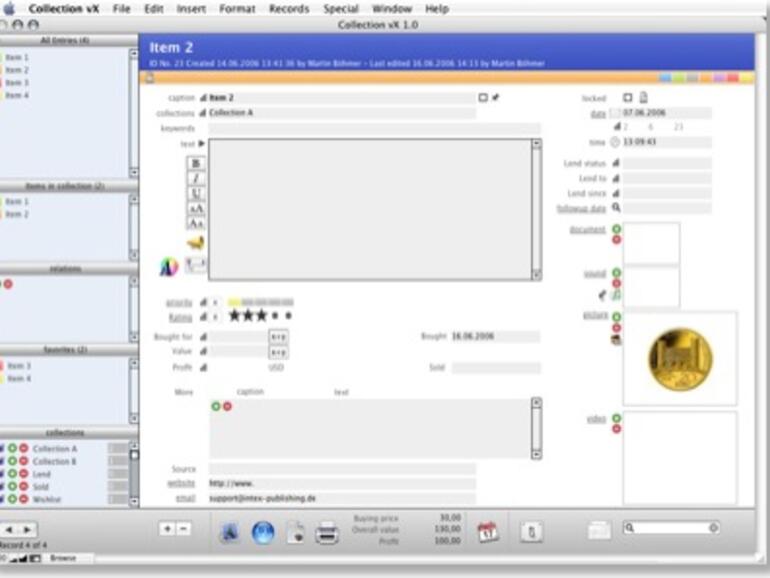Viewport: 770px width, 578px height.
Task: Go to next record with right arrow
Action: click(27, 529)
